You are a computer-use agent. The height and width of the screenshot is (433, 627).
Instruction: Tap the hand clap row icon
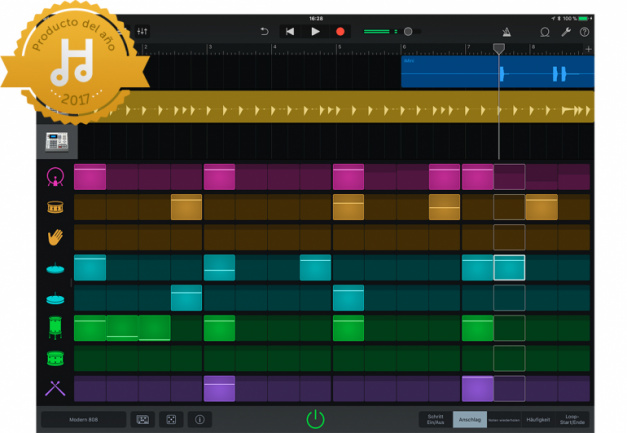[x=55, y=237]
